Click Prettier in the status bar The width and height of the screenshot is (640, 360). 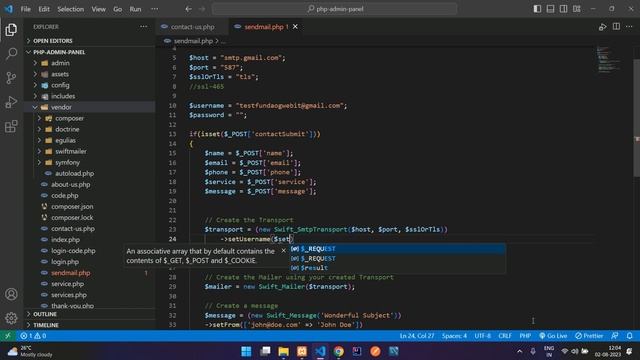click(589, 336)
